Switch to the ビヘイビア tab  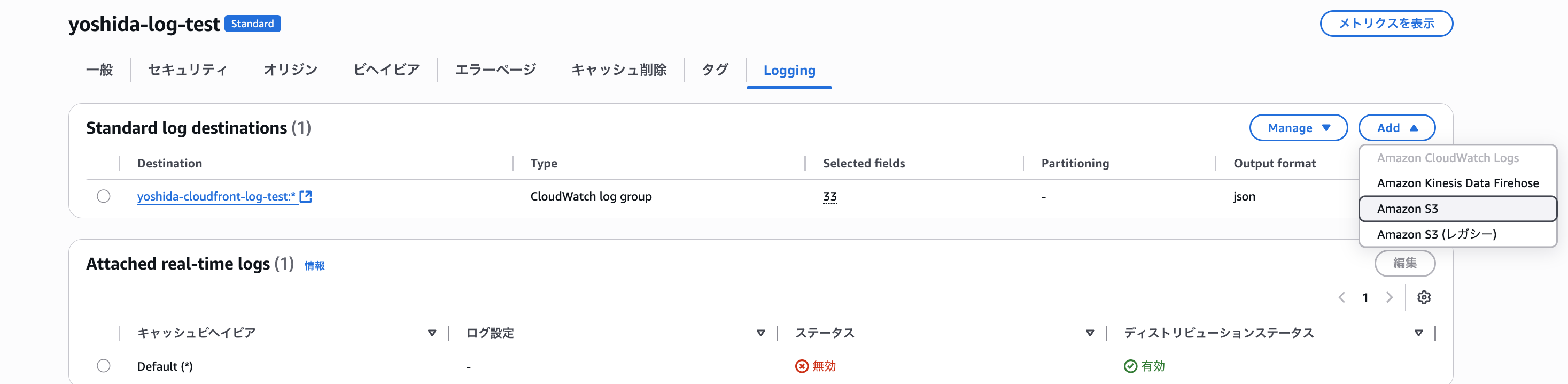tap(386, 70)
